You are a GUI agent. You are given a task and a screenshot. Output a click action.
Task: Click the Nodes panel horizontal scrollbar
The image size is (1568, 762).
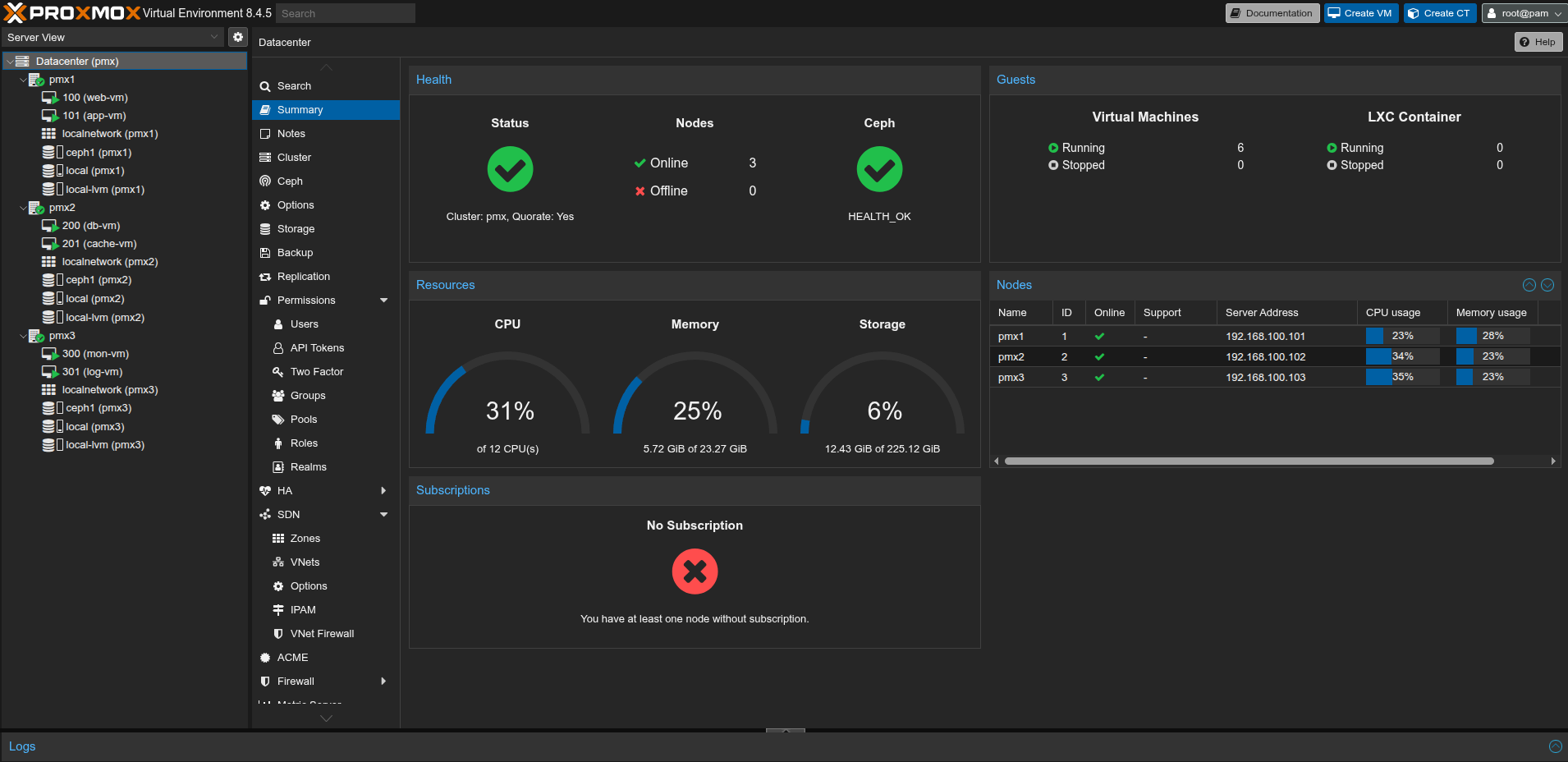pos(1248,461)
